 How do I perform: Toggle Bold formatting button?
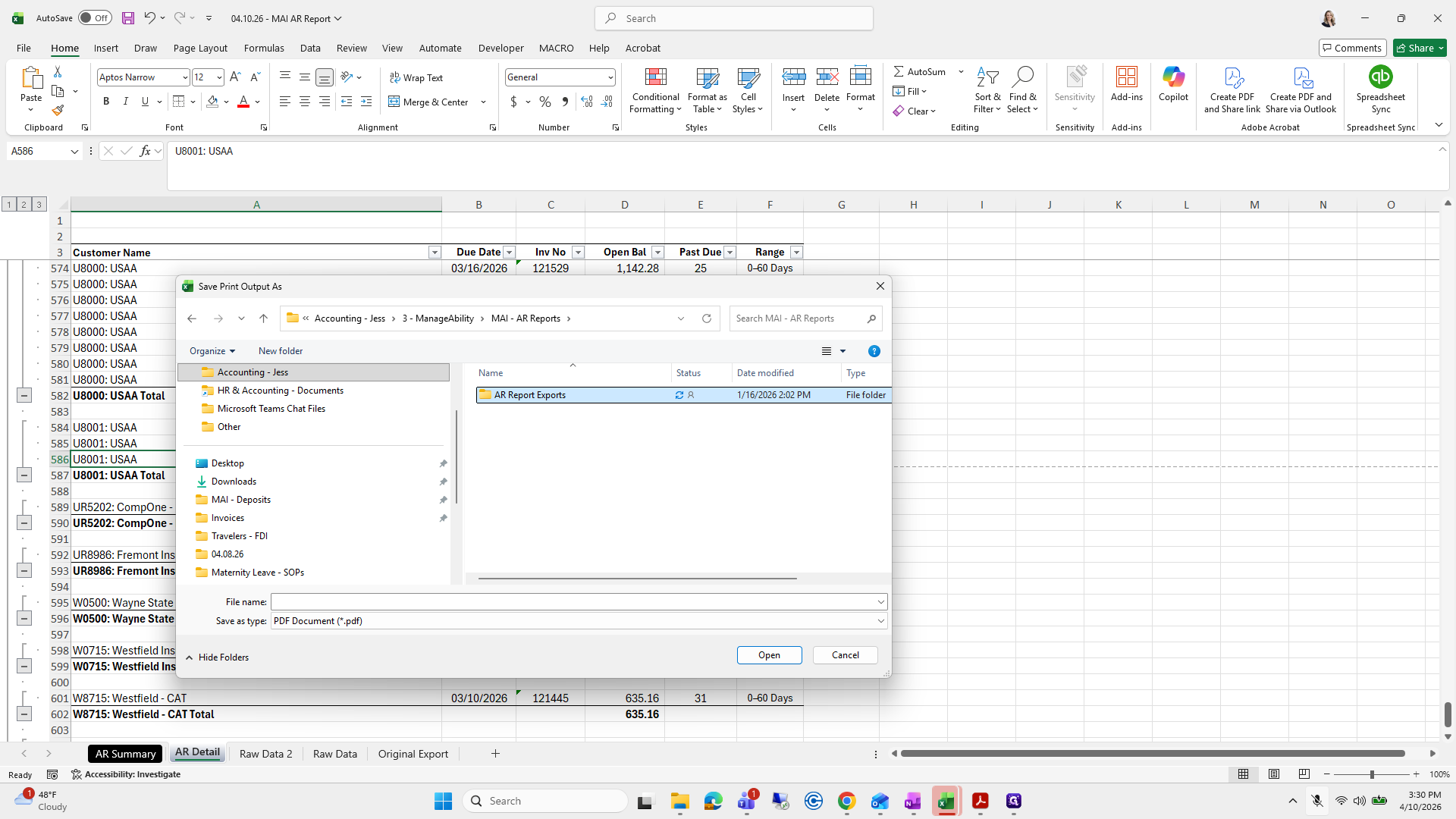[x=106, y=102]
